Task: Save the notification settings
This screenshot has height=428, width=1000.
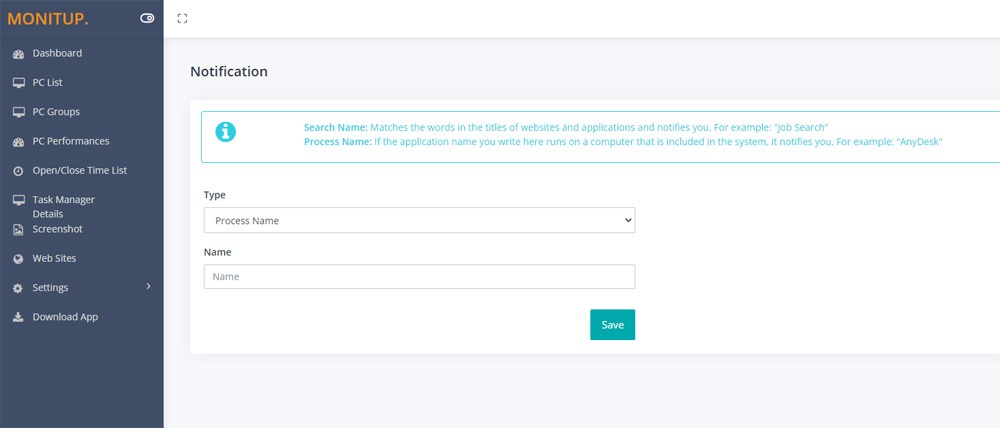Action: click(612, 325)
